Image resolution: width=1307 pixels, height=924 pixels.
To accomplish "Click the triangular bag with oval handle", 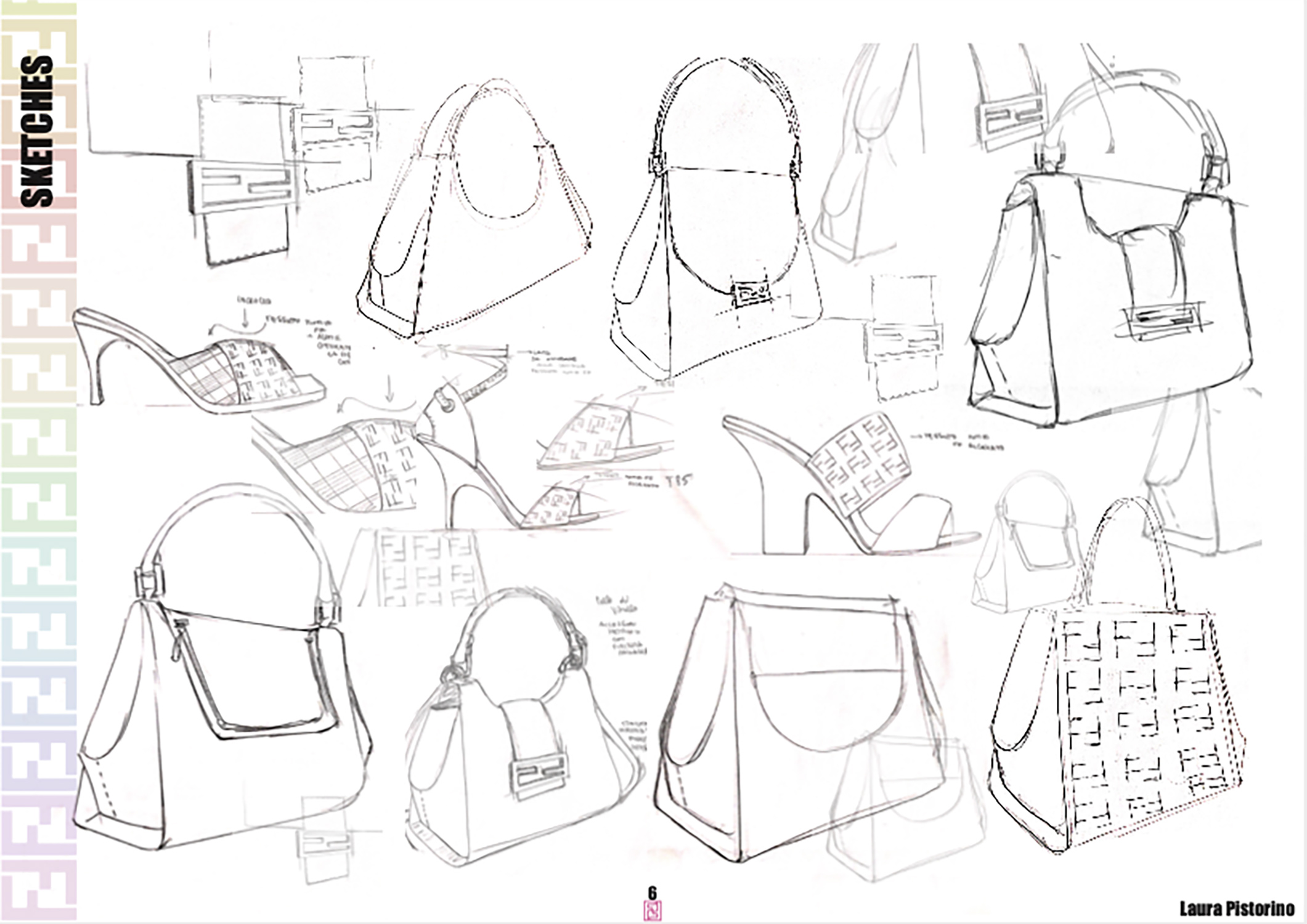I will (474, 209).
